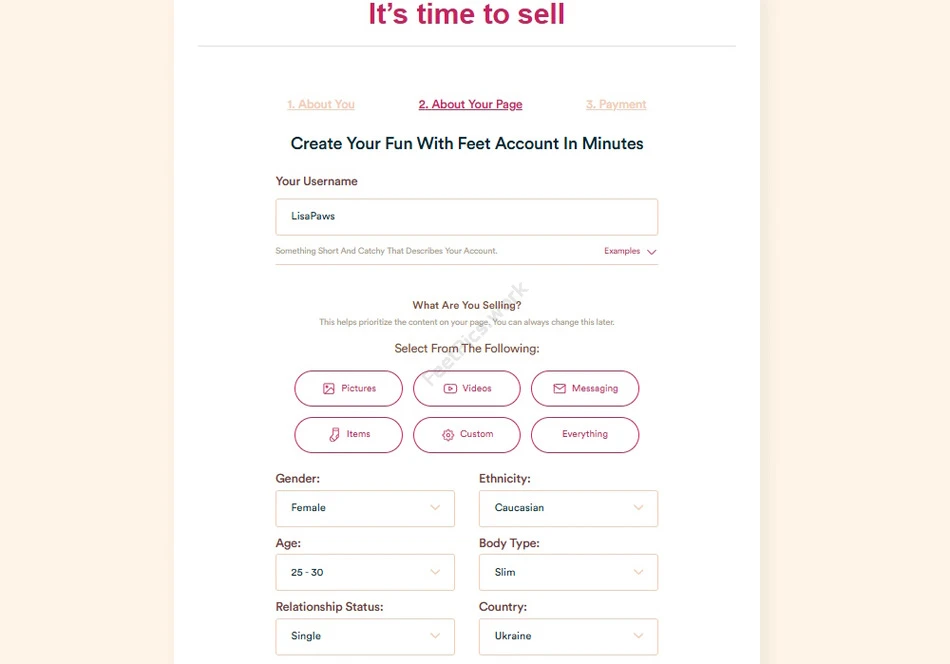Screen dimensions: 950x664
Task: Open the Country dropdown showing Ukraine
Action: coord(568,636)
